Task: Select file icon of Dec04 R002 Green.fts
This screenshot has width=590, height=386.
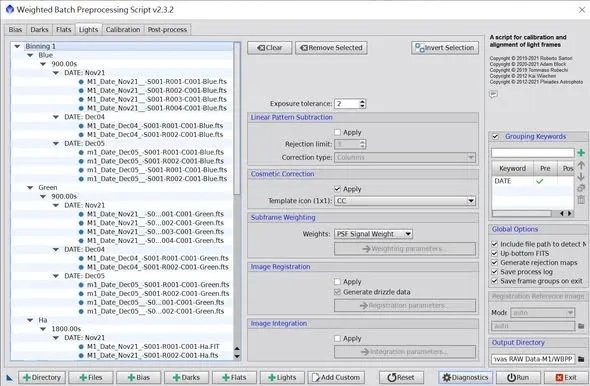Action: (81, 267)
